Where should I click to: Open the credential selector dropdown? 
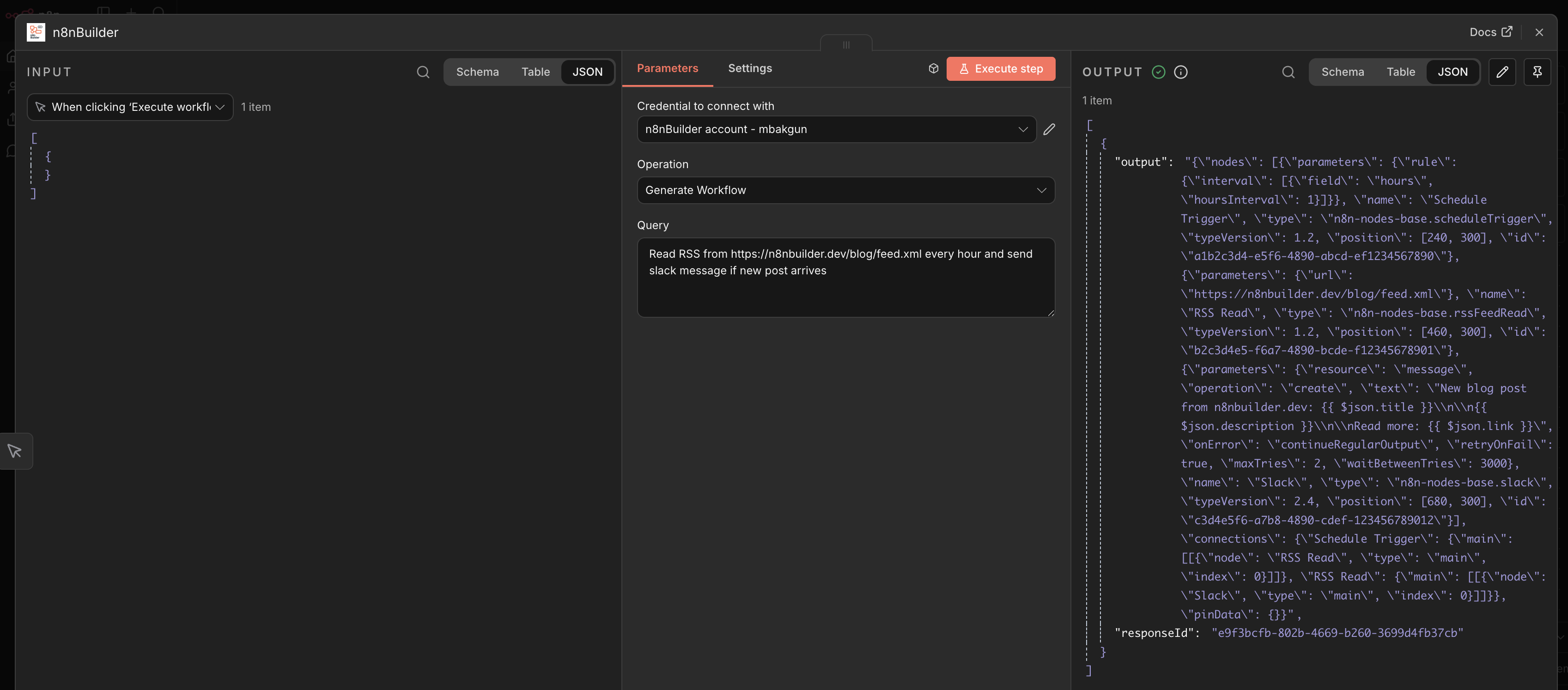click(x=836, y=129)
